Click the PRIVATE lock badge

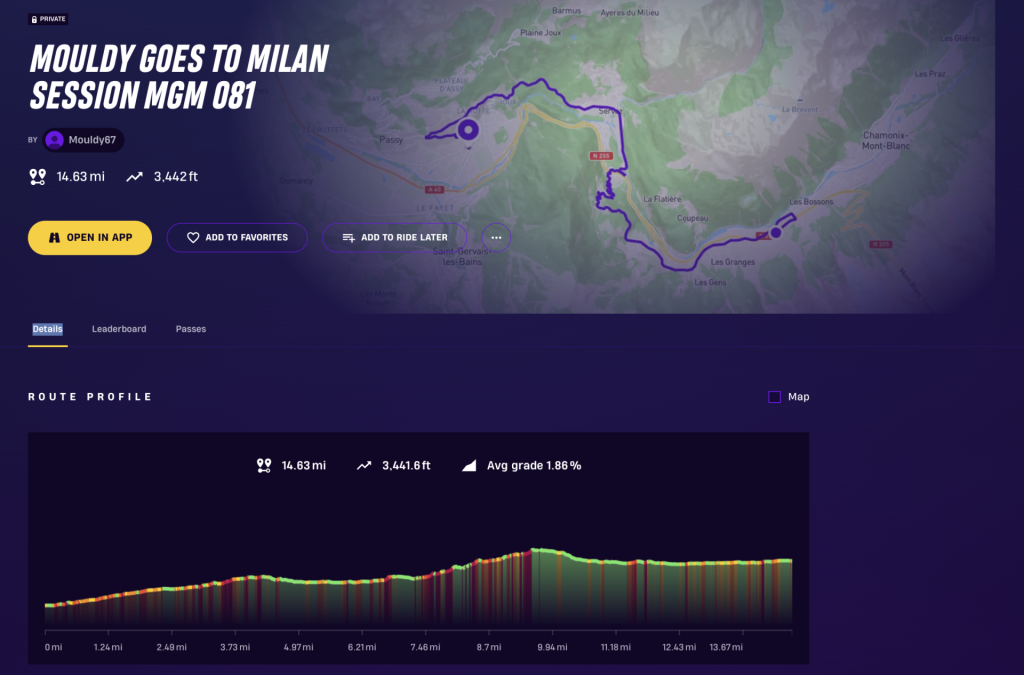[48, 19]
